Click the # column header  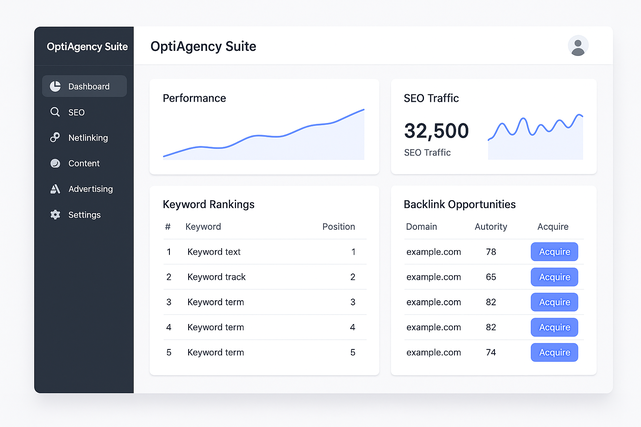pos(168,227)
